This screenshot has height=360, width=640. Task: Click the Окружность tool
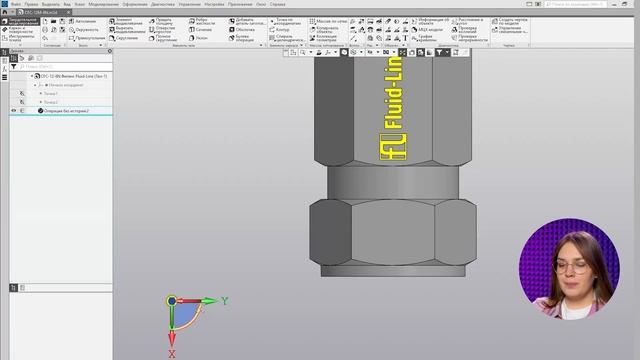[x=84, y=30]
